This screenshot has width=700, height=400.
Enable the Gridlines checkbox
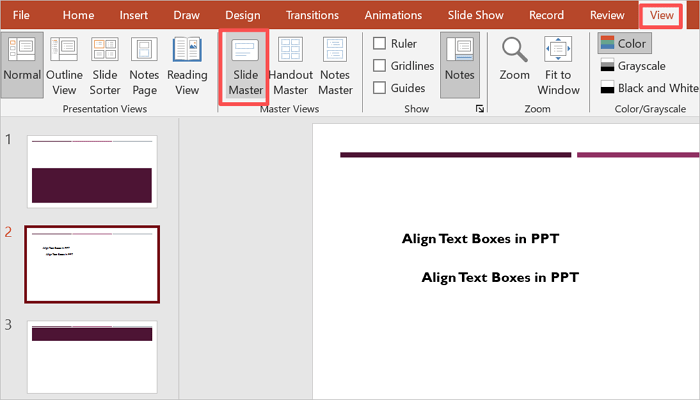point(379,66)
